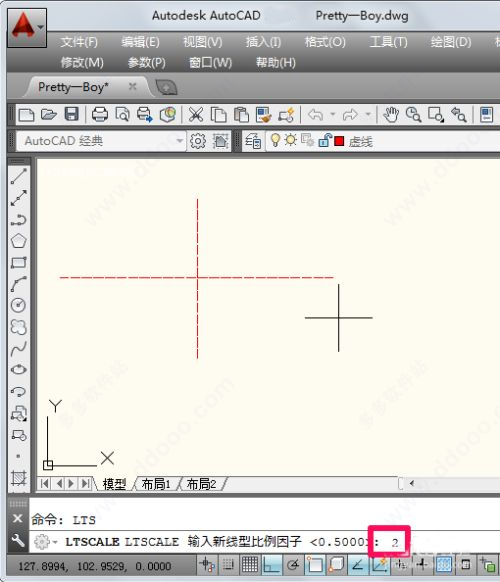The image size is (500, 582).
Task: Click the Paste clipboard icon
Action: click(x=241, y=115)
